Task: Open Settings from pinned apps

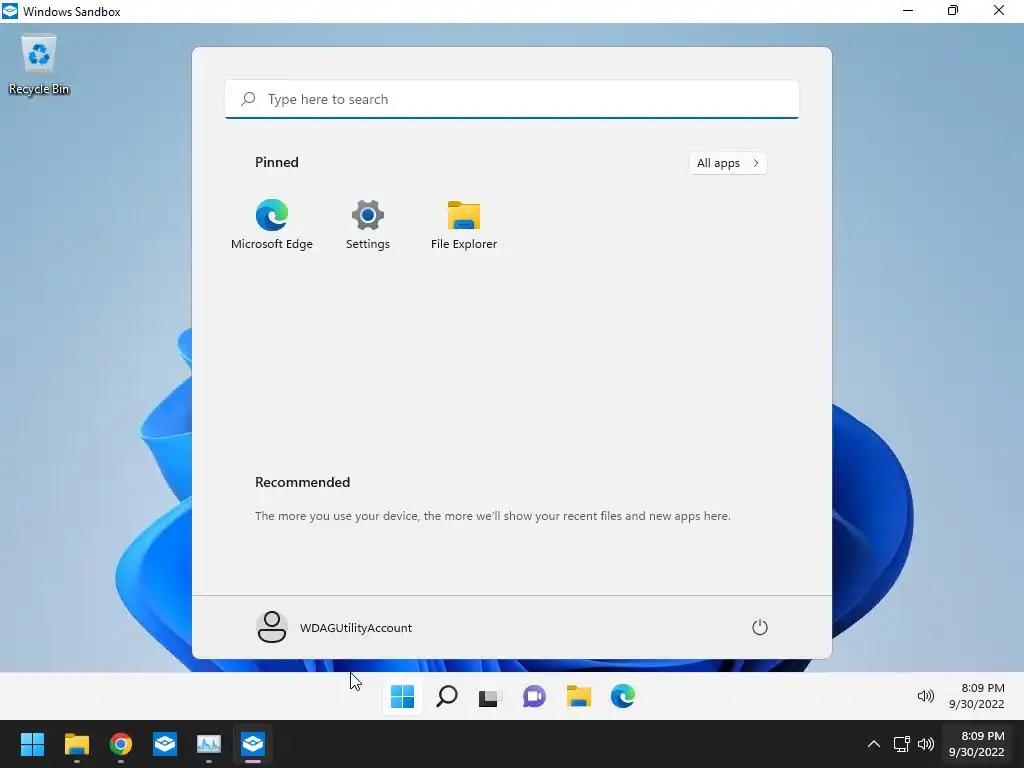Action: [368, 224]
